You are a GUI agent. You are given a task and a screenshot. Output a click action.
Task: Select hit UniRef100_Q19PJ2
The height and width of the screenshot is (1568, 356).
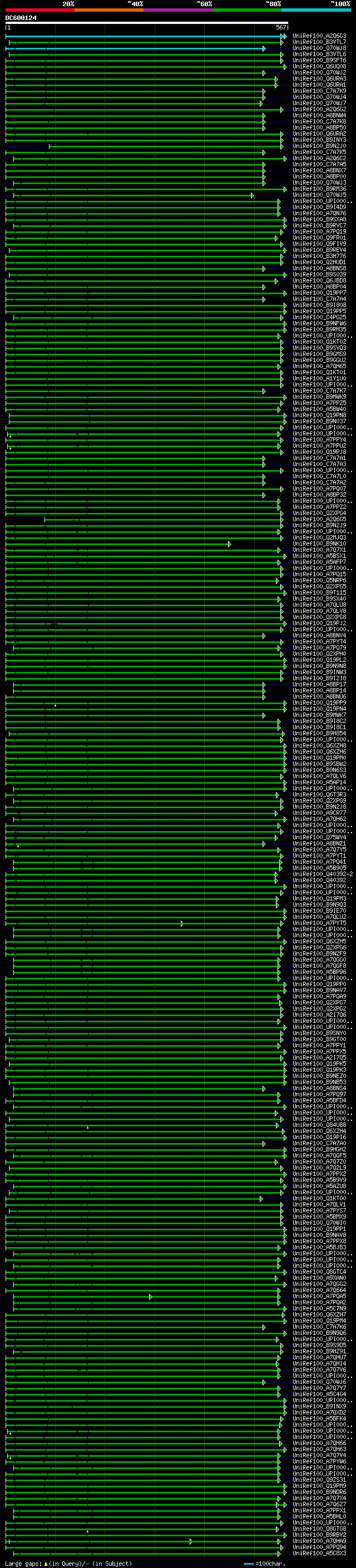319,624
